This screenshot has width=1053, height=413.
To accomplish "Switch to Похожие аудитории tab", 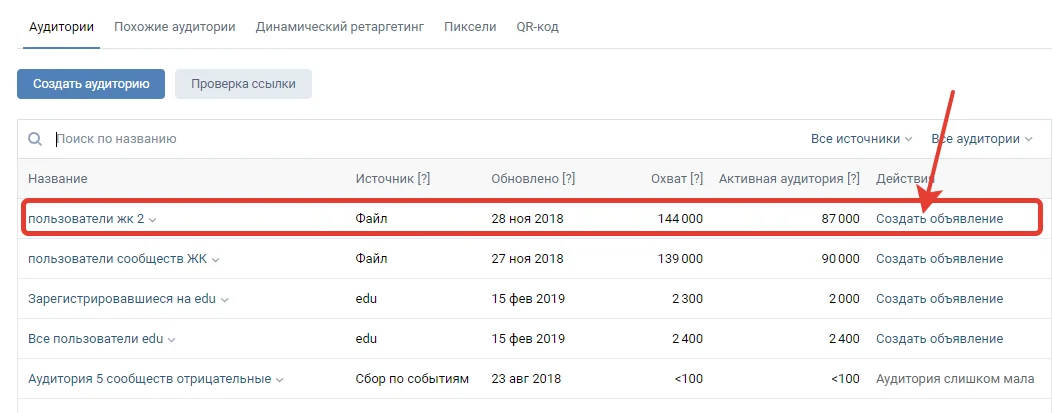I will pyautogui.click(x=175, y=28).
